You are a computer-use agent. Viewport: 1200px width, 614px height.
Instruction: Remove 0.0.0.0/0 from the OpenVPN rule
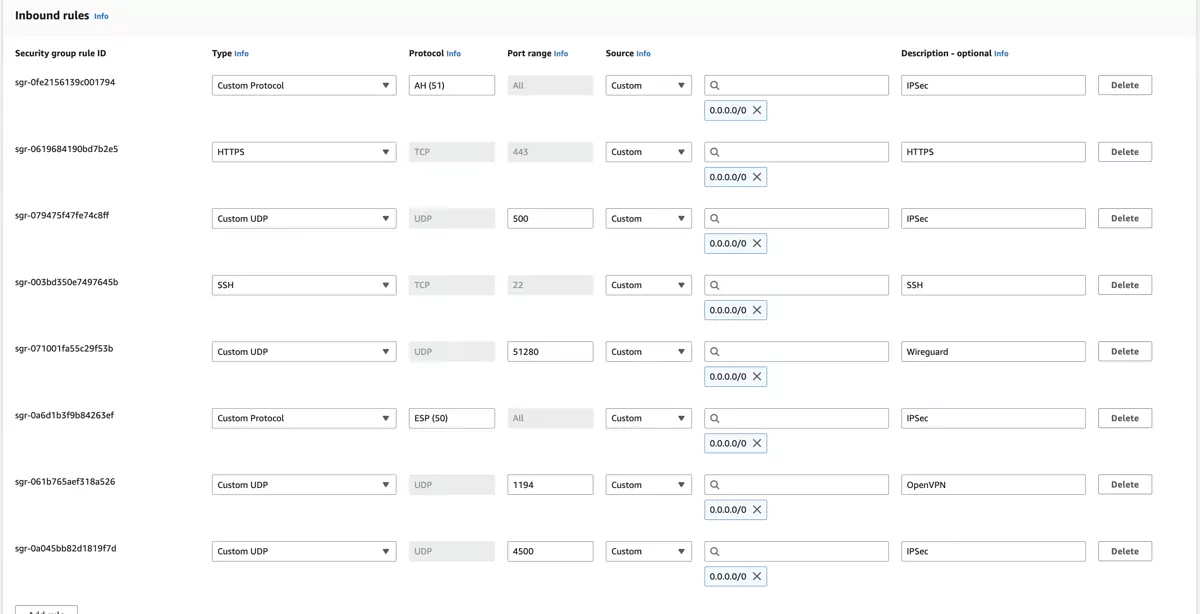pyautogui.click(x=757, y=509)
